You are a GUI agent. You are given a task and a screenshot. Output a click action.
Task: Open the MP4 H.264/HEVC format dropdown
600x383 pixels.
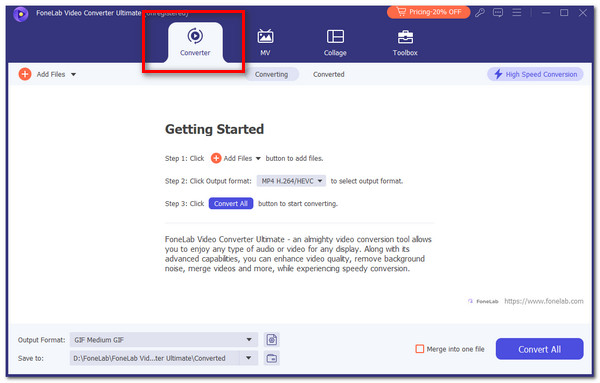(291, 181)
